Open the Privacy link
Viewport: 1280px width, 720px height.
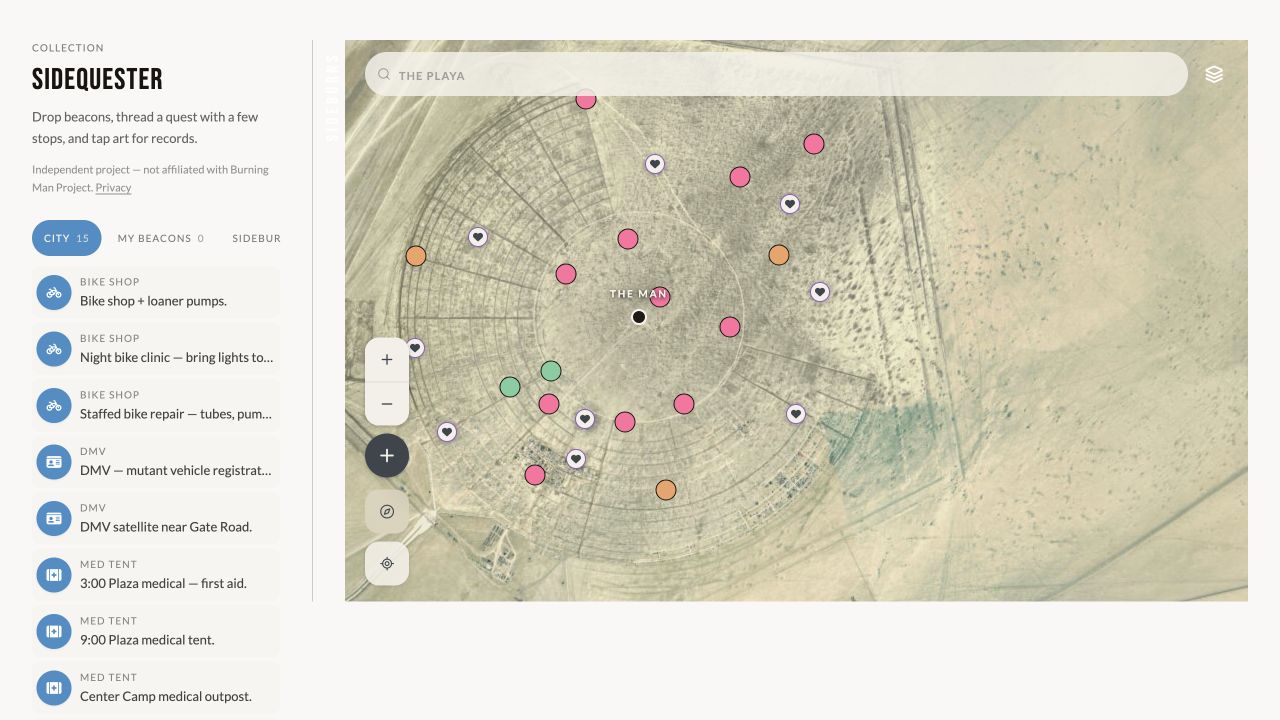pos(113,188)
